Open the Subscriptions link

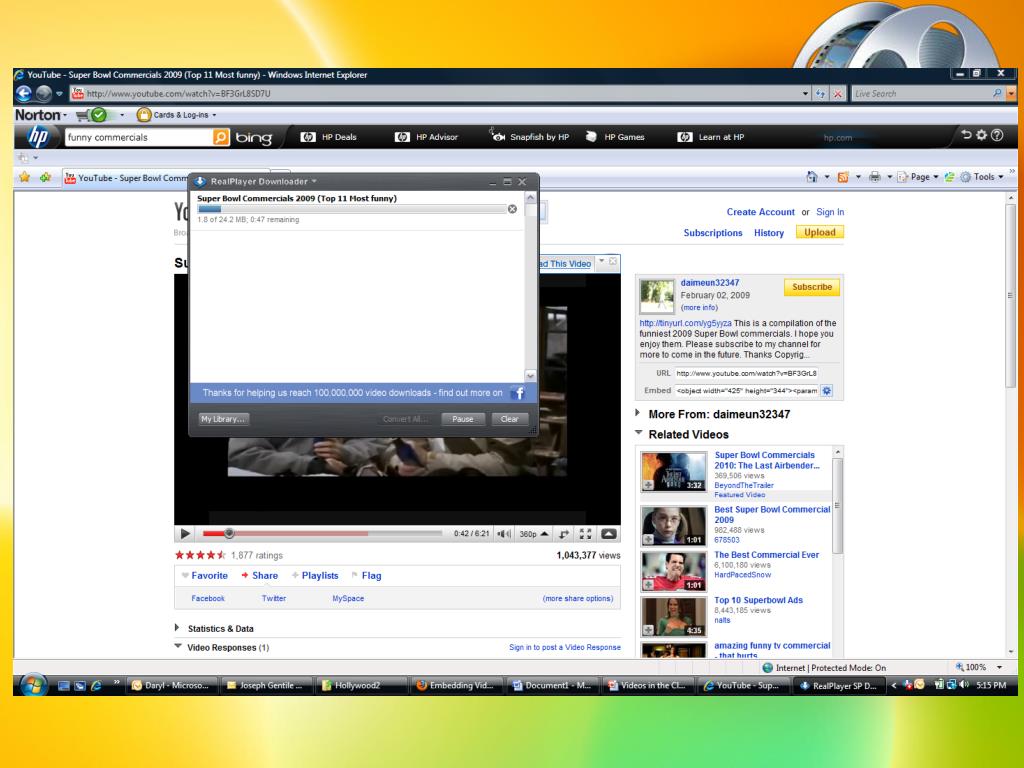pyautogui.click(x=713, y=232)
